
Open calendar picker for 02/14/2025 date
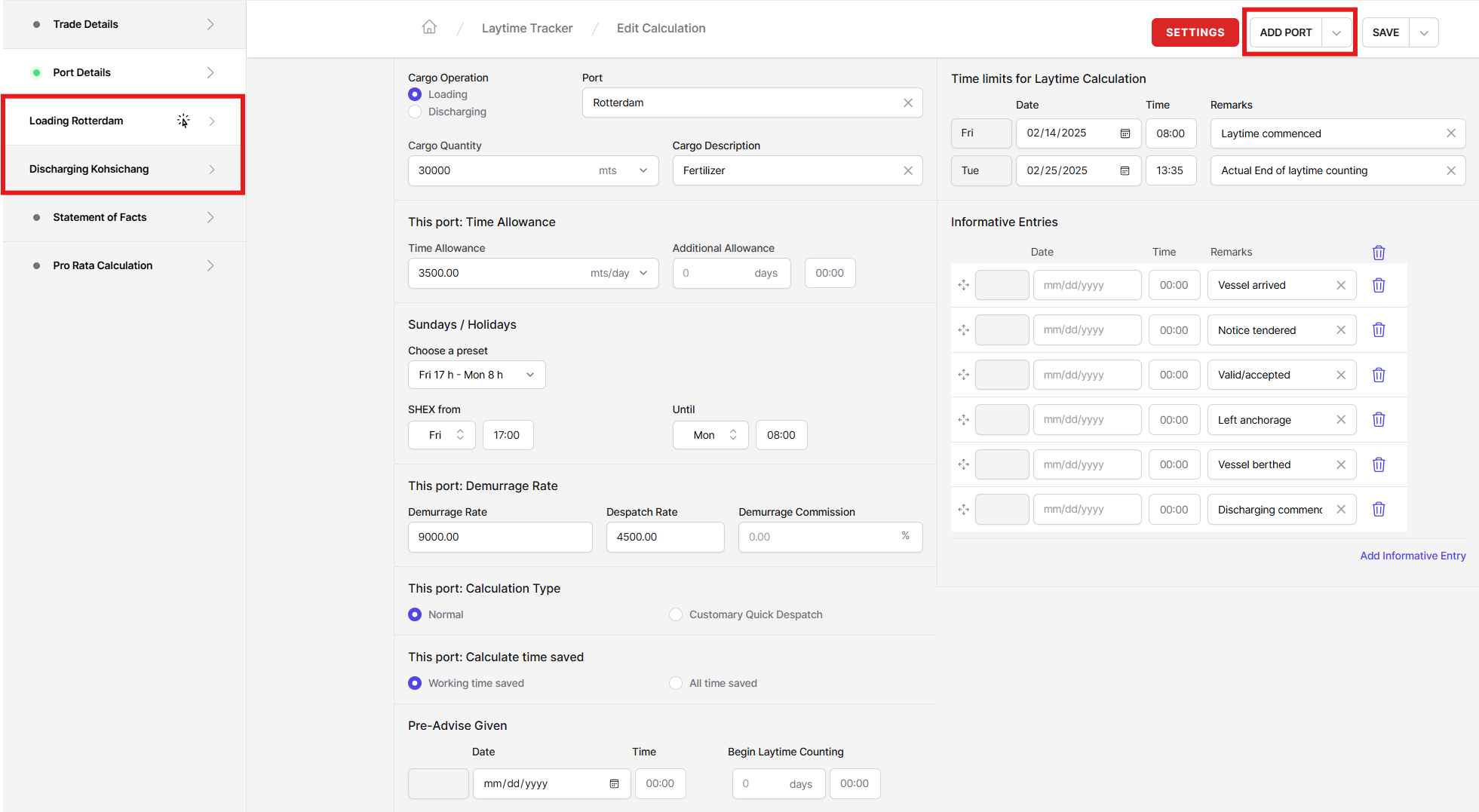pos(1125,133)
